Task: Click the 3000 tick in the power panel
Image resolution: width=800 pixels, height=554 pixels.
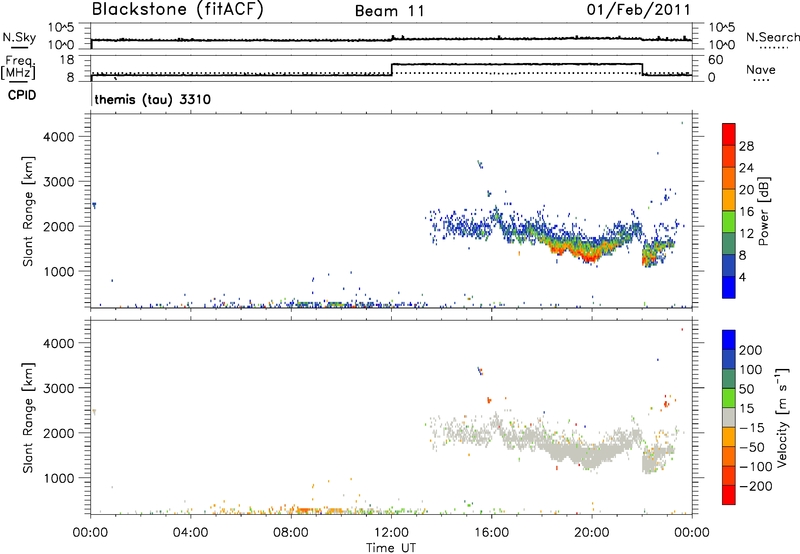Action: (58, 182)
